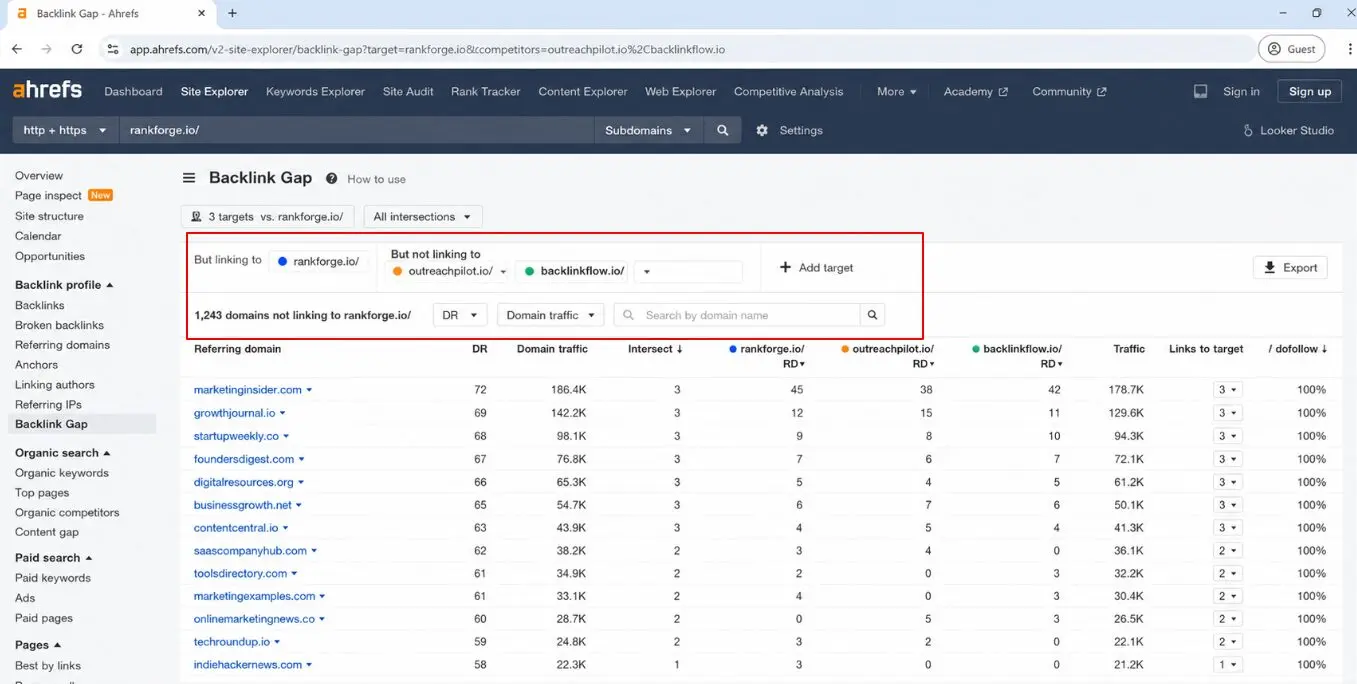Click the Export download icon button

1290,267
